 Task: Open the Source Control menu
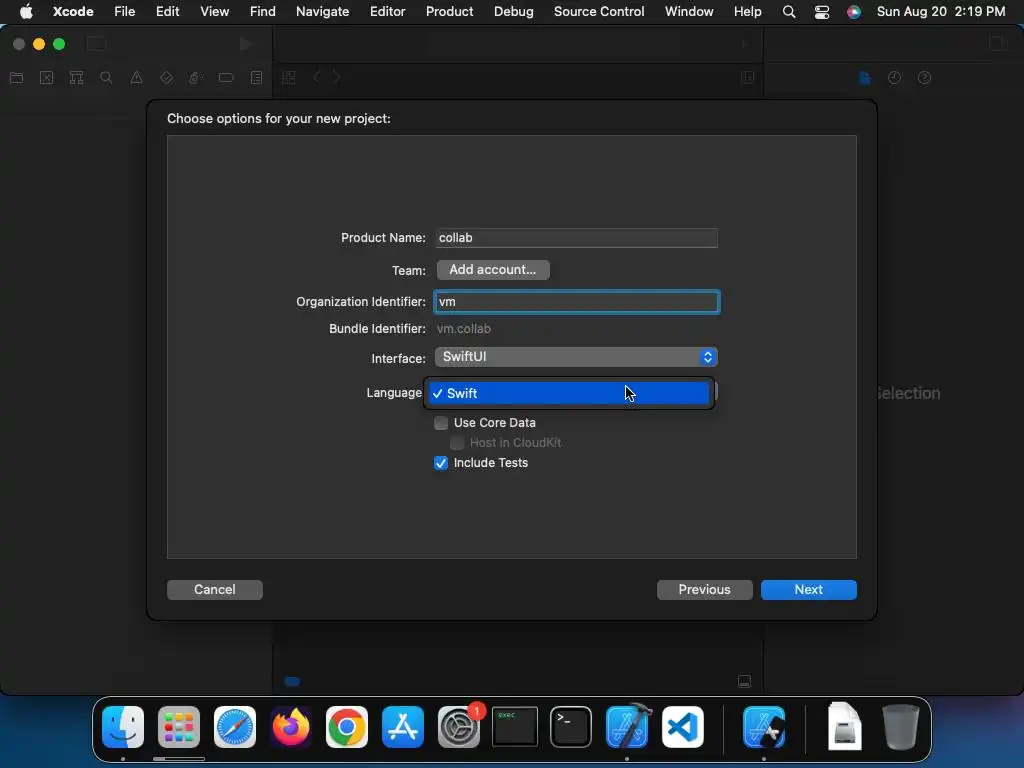coord(599,12)
